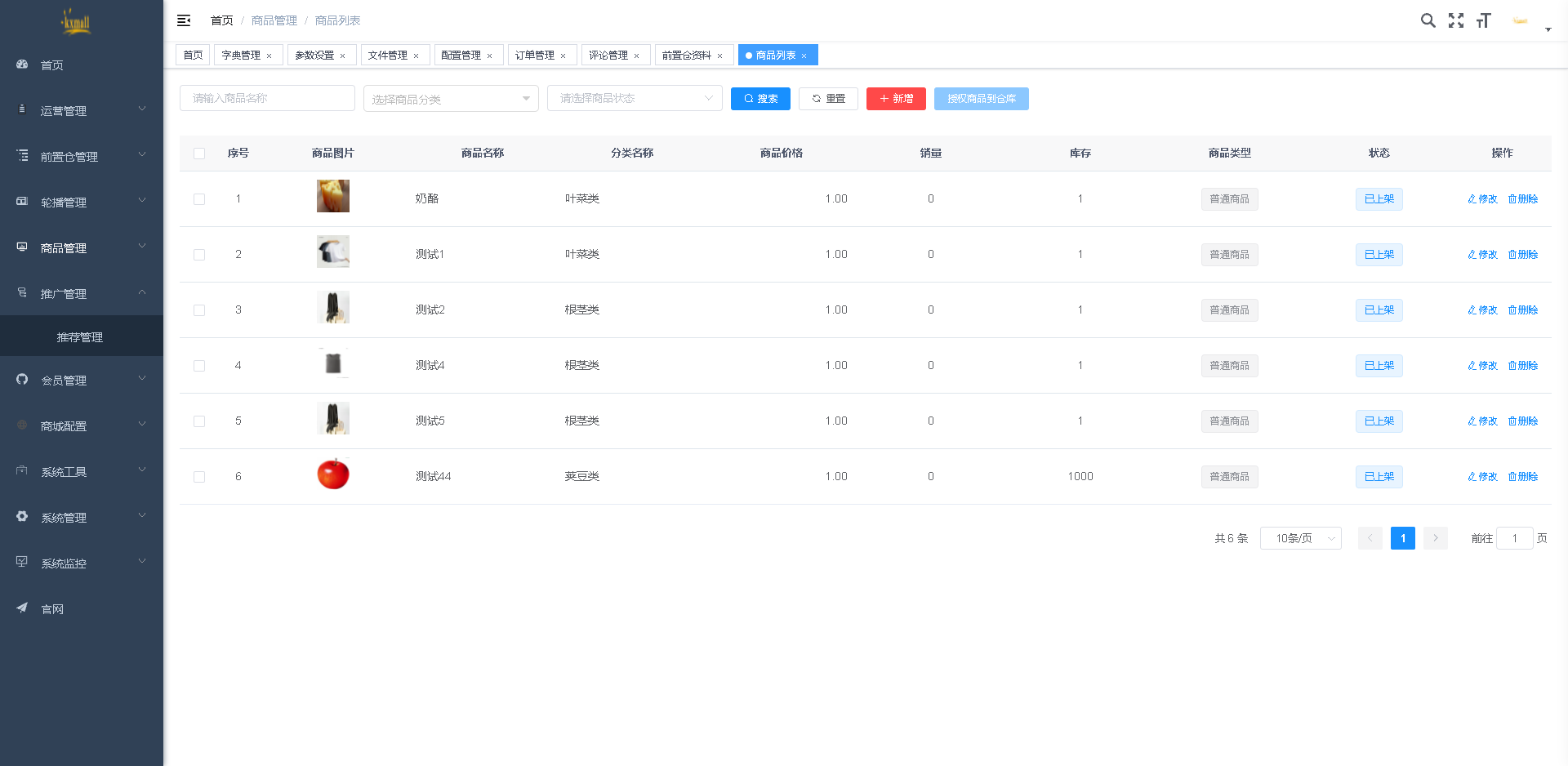Viewport: 1568px width, 766px height.
Task: Open the global search magnifier icon
Action: click(x=1428, y=20)
